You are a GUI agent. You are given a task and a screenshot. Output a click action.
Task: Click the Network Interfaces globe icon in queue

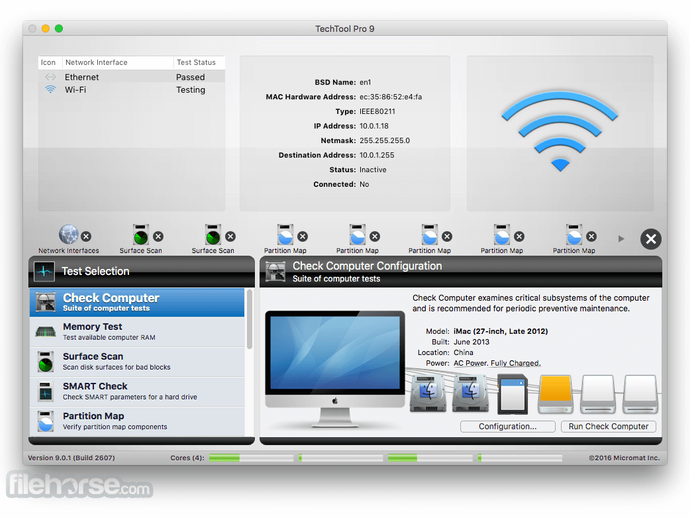(69, 234)
